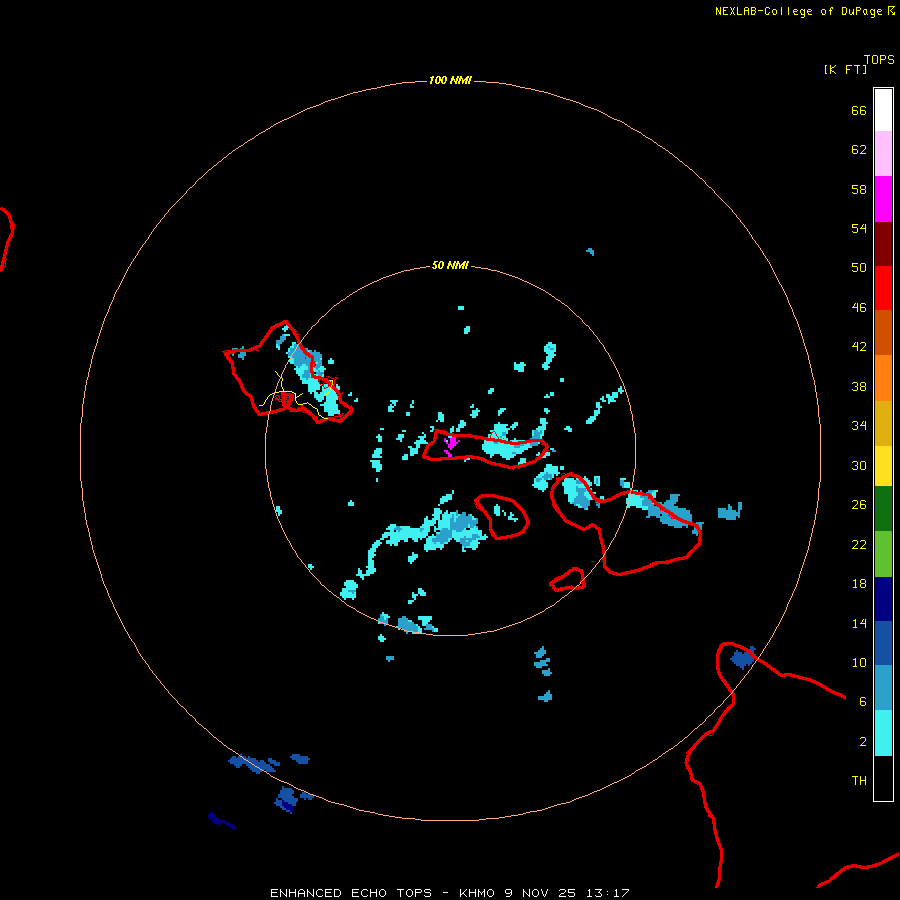Viewport: 900px width, 900px height.
Task: Select the magenta legend swatch
Action: [x=883, y=199]
